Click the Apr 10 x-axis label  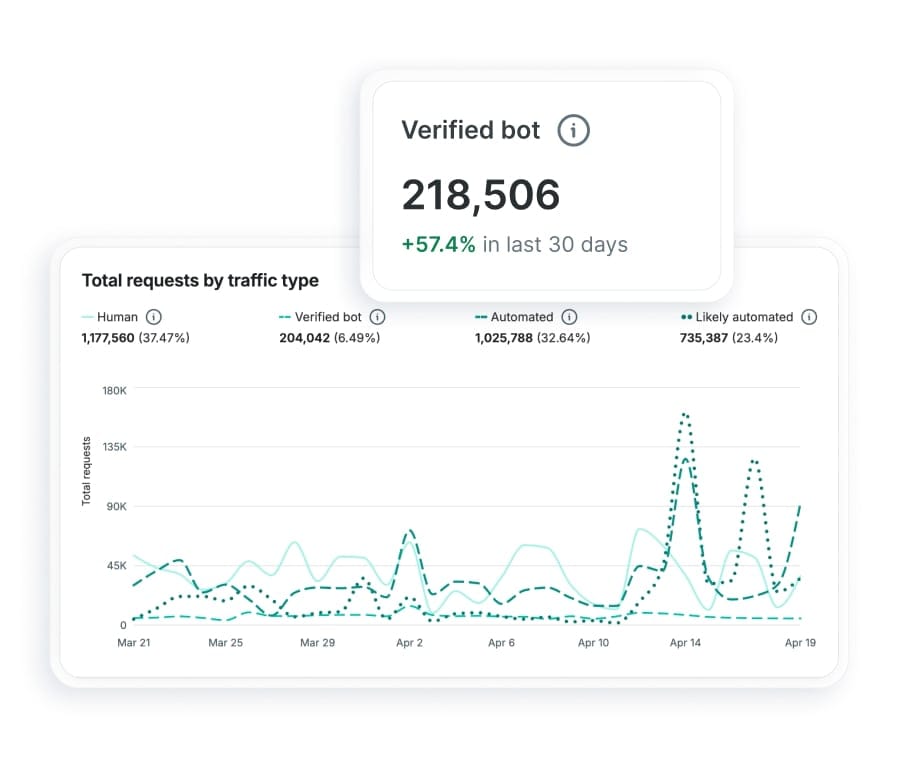[593, 643]
